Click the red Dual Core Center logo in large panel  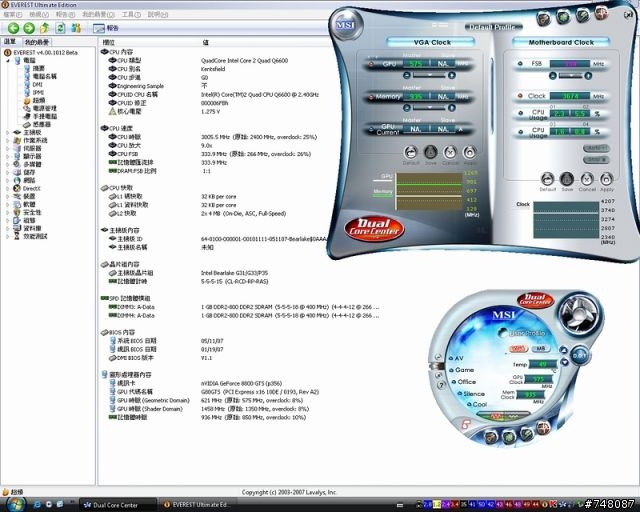374,229
